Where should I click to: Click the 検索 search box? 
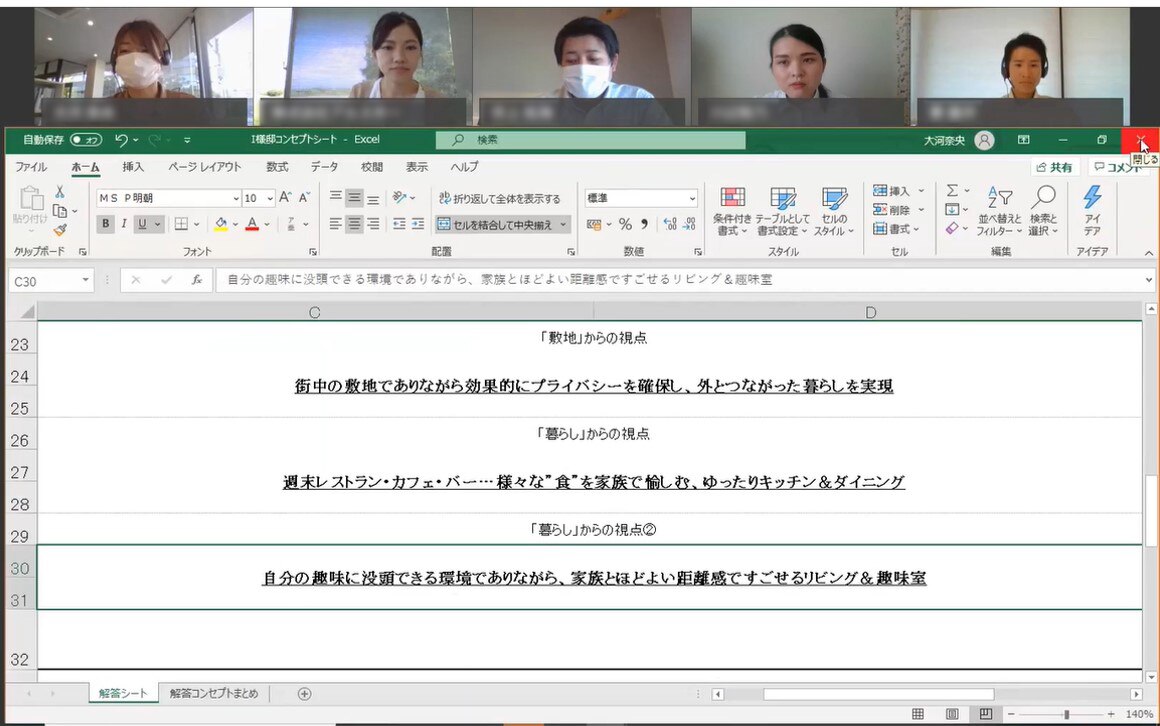(x=590, y=140)
